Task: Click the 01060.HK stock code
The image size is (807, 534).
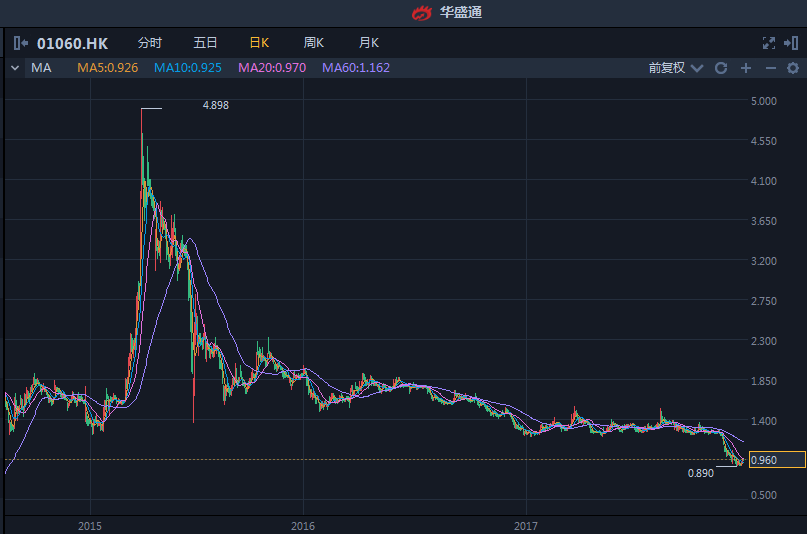Action: pos(73,44)
